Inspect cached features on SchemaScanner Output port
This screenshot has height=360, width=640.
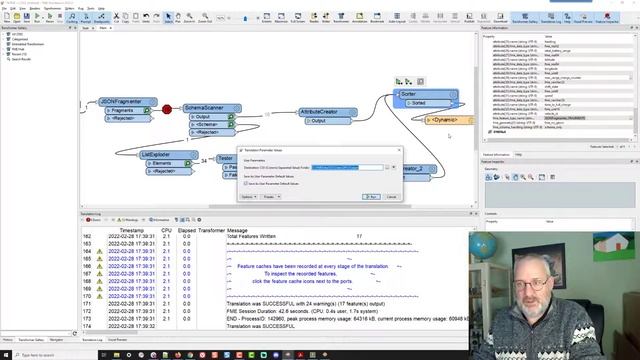231,117
